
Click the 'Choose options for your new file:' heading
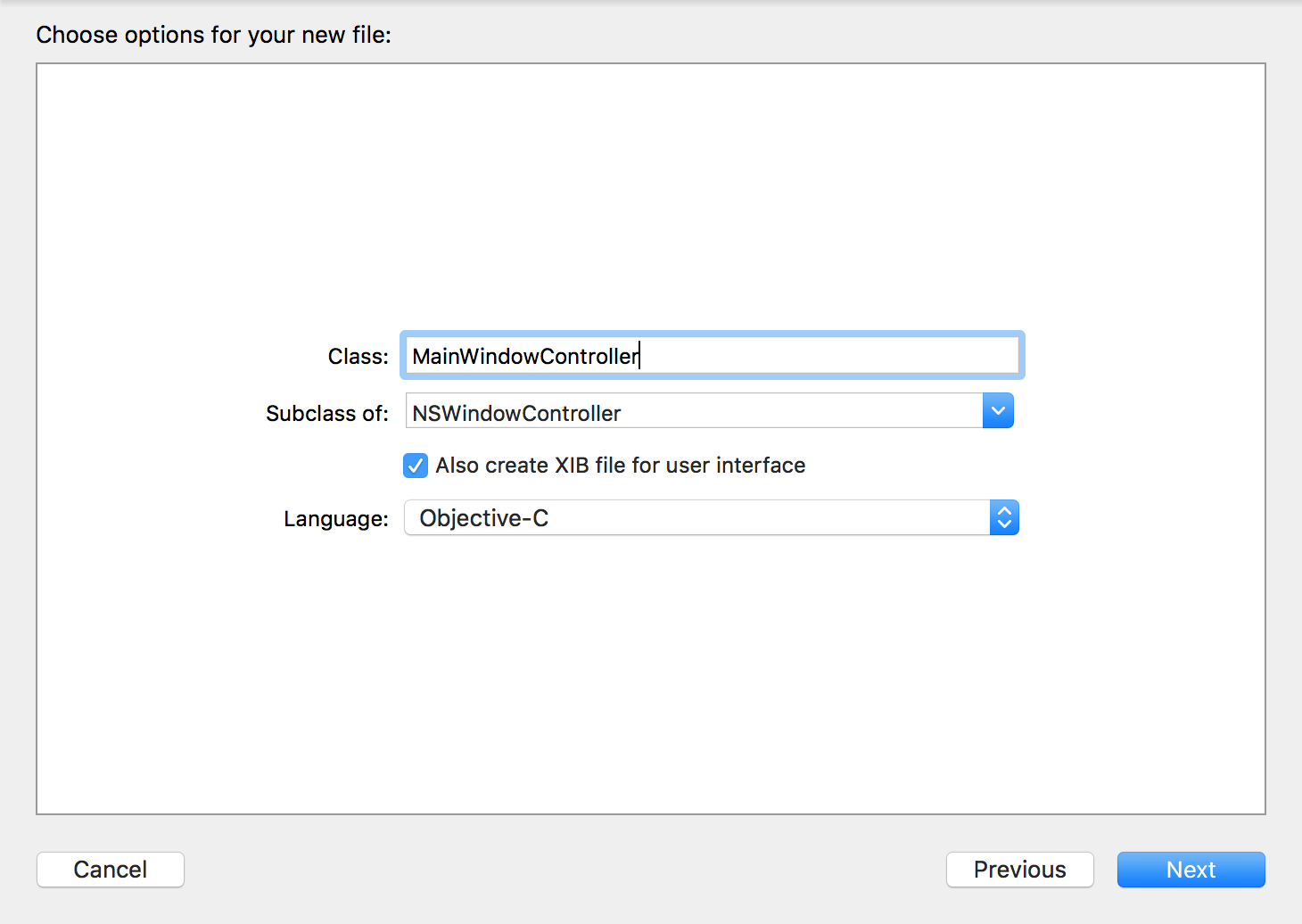click(214, 35)
